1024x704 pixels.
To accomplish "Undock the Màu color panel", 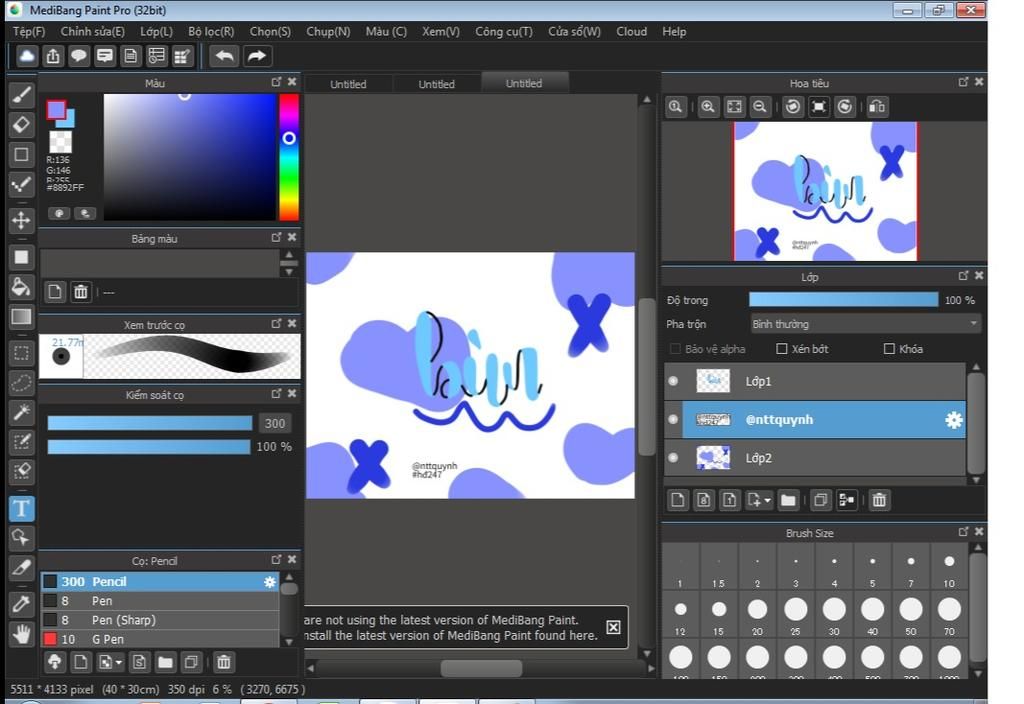I will [276, 82].
